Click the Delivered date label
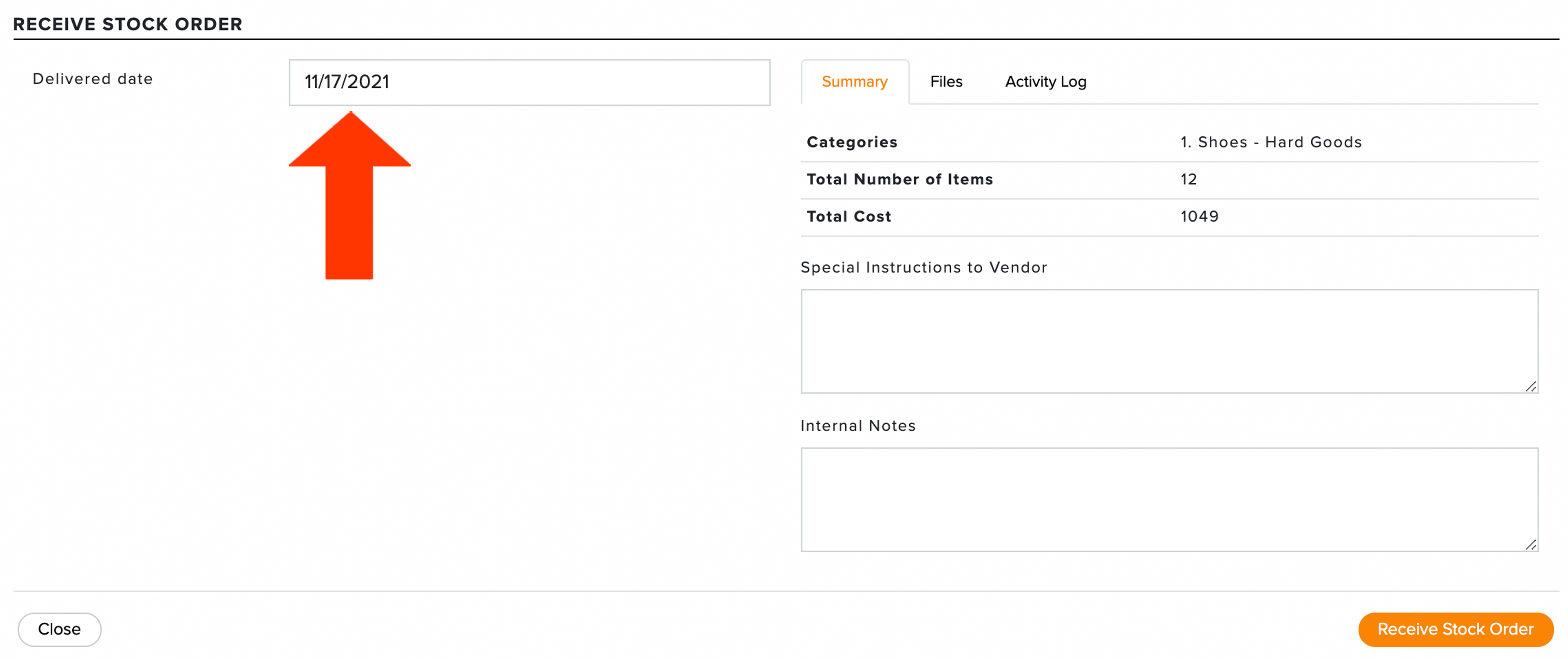Image resolution: width=1568 pixels, height=658 pixels. coord(93,79)
